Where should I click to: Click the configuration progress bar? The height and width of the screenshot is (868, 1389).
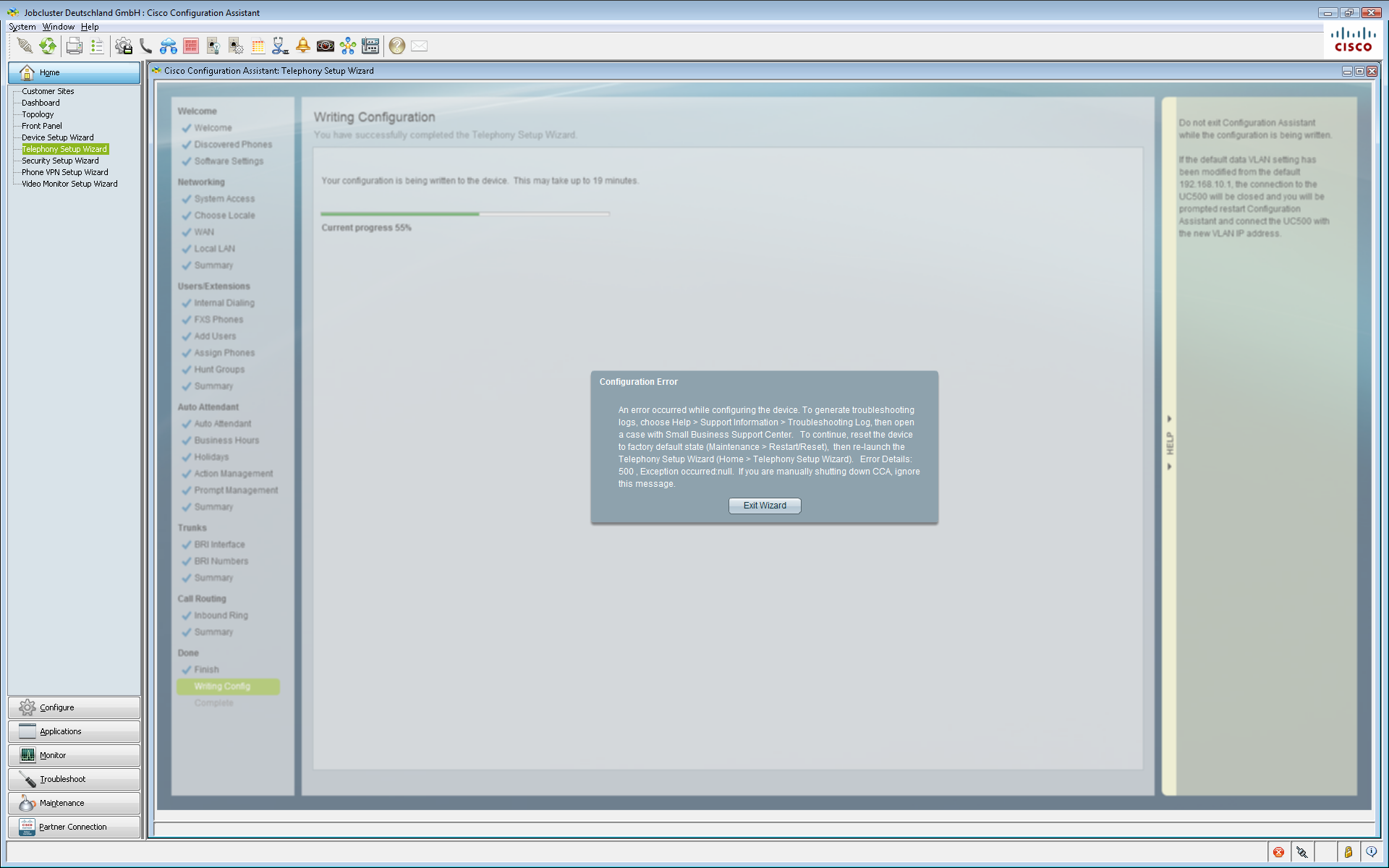point(465,214)
